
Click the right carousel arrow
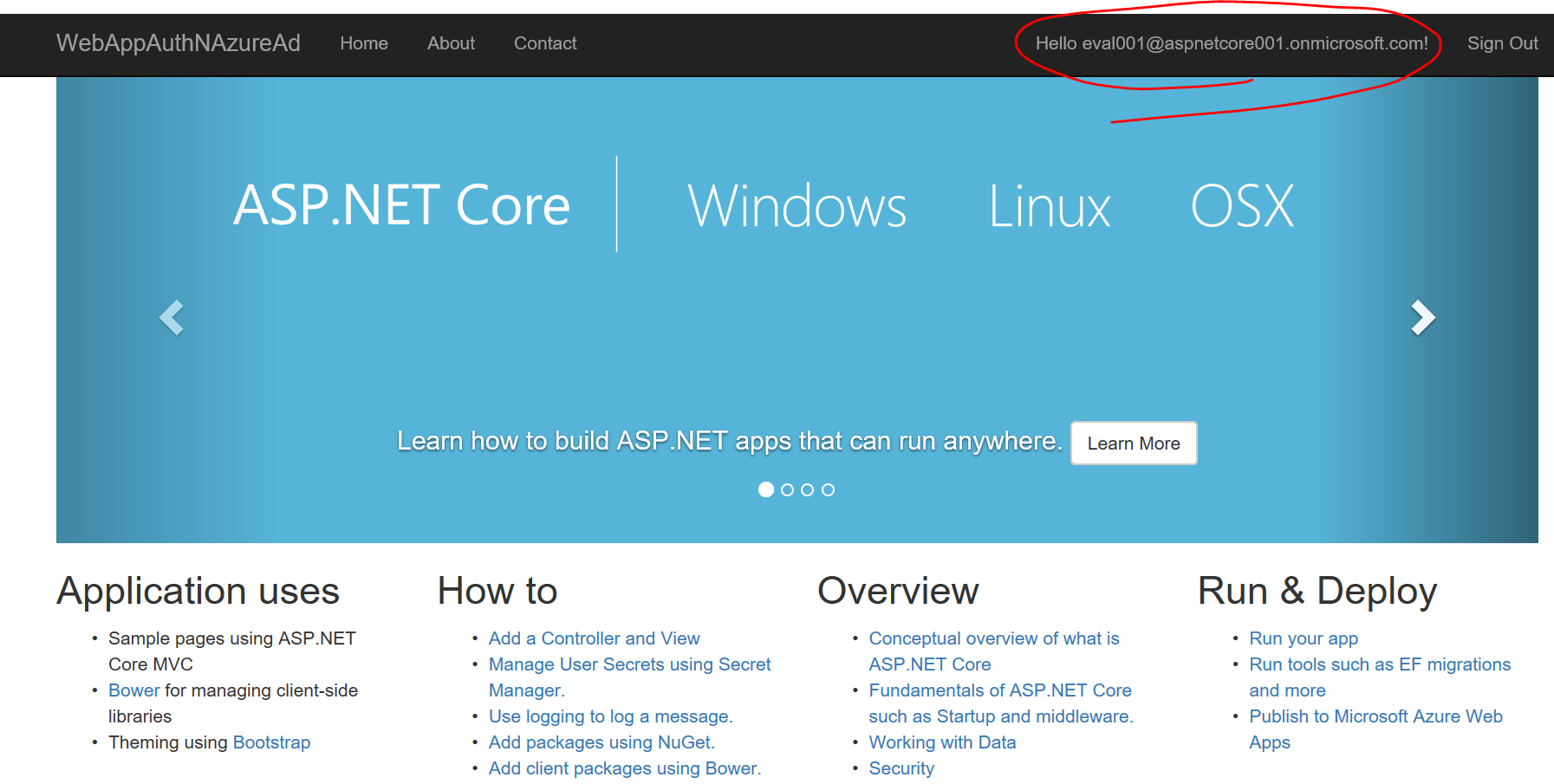1423,319
